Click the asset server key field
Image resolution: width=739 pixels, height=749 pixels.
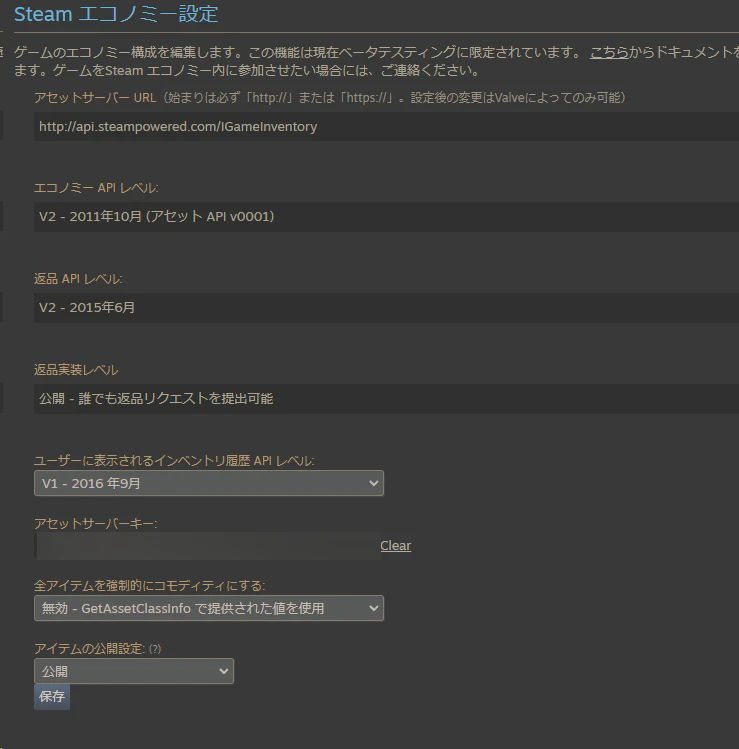[207, 546]
